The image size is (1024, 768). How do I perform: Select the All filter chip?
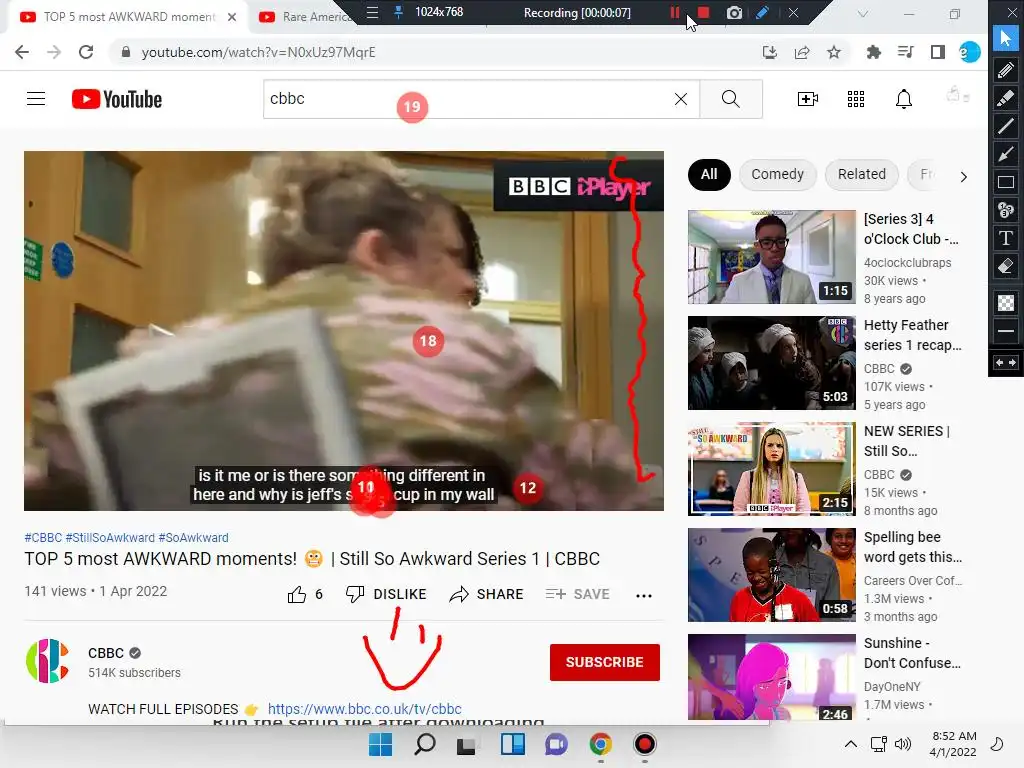(x=709, y=175)
